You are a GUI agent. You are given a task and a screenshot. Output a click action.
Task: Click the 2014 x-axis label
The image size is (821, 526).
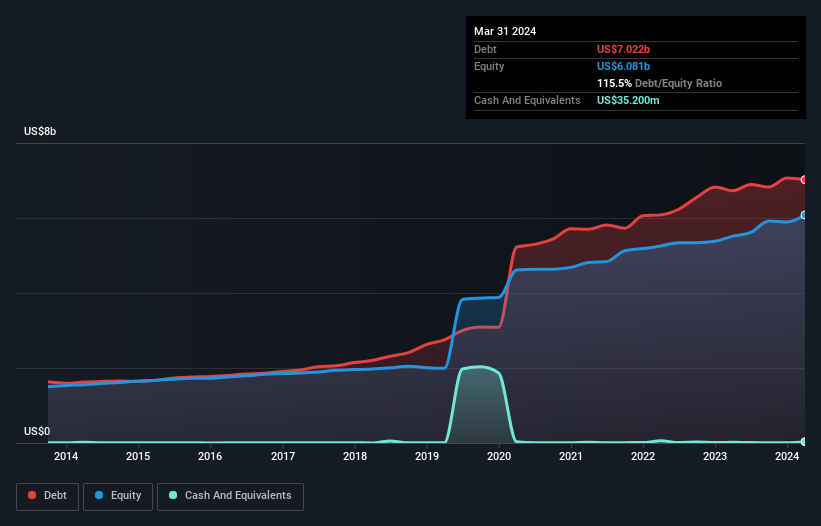click(66, 456)
